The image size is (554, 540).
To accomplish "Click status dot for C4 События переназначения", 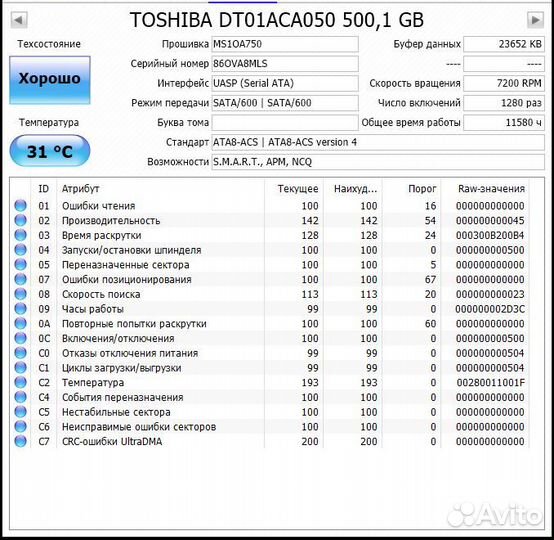I will point(20,397).
